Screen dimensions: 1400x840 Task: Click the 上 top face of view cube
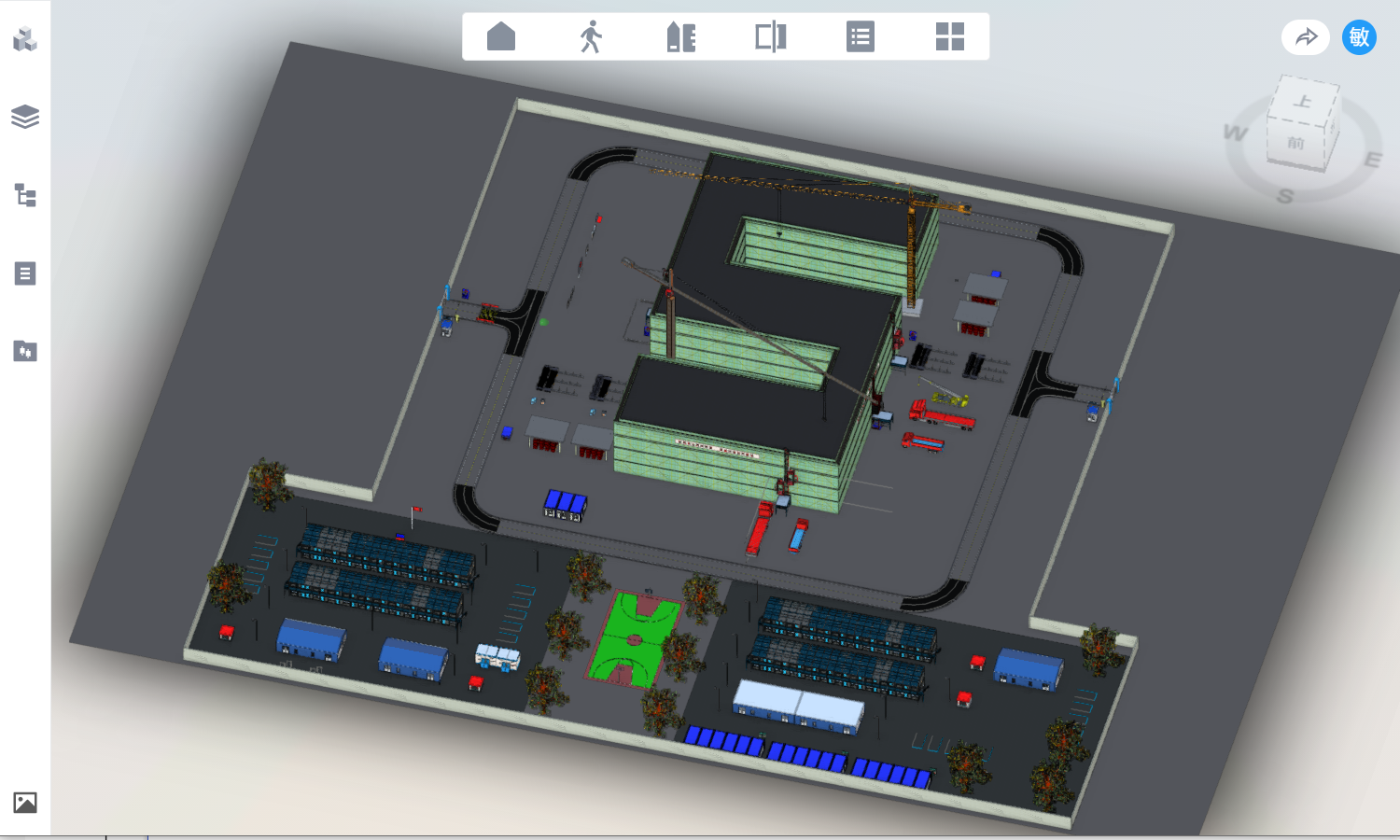(x=1304, y=100)
